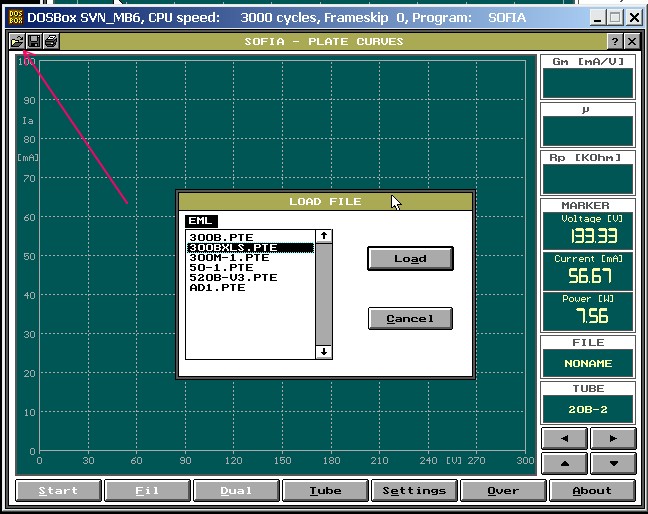The image size is (648, 514).
Task: Pick the 520B-V3.PTE file entry
Action: point(233,277)
